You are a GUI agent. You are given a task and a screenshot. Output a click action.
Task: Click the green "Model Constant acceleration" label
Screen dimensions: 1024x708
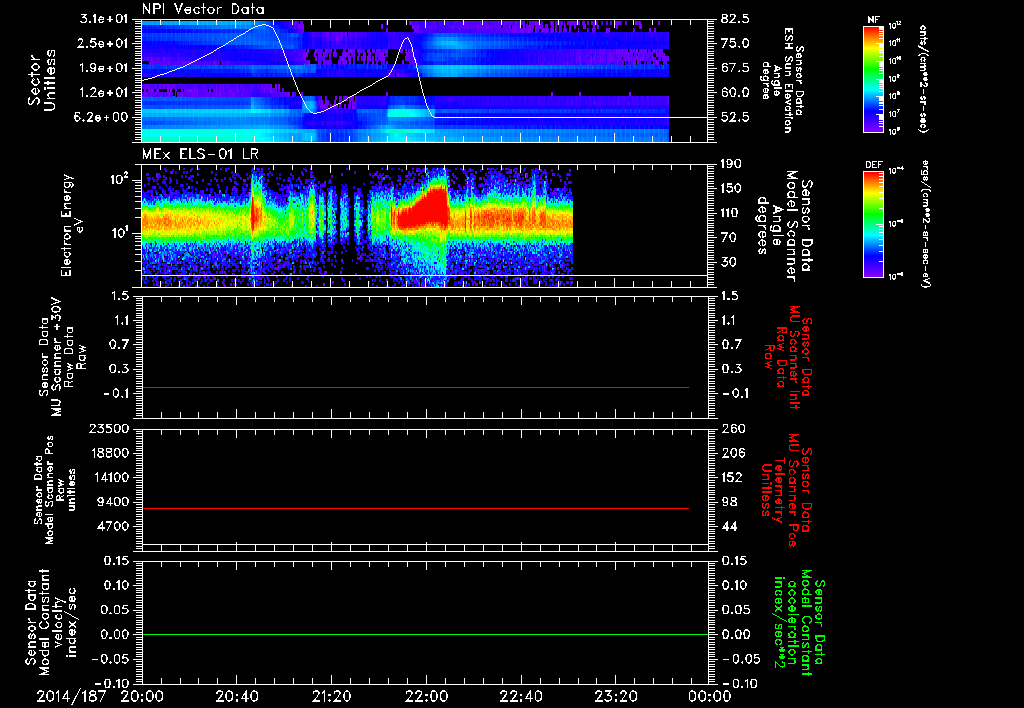799,624
